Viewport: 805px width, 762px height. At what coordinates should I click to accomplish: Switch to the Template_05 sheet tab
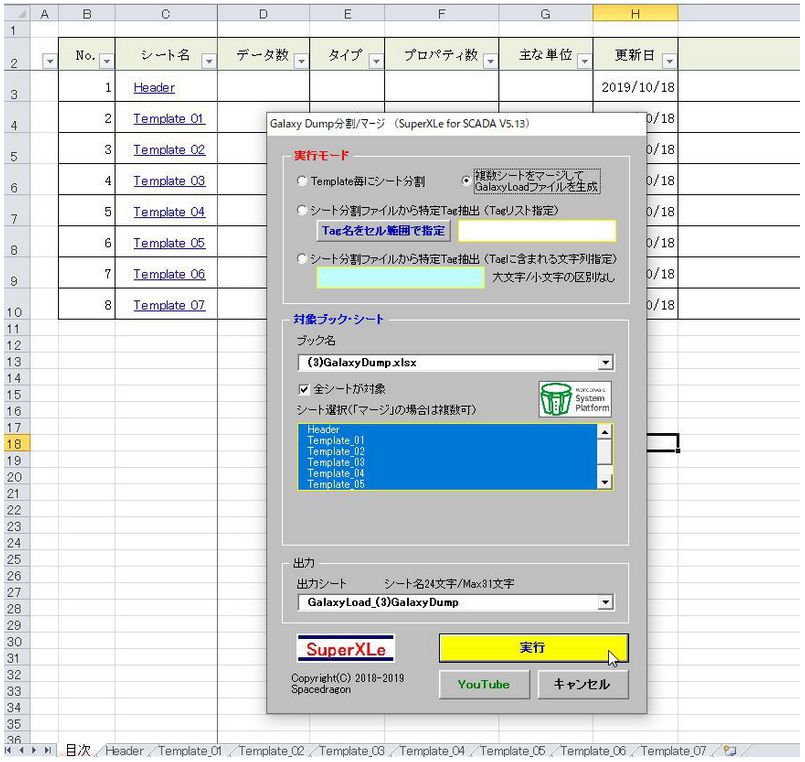tap(512, 751)
